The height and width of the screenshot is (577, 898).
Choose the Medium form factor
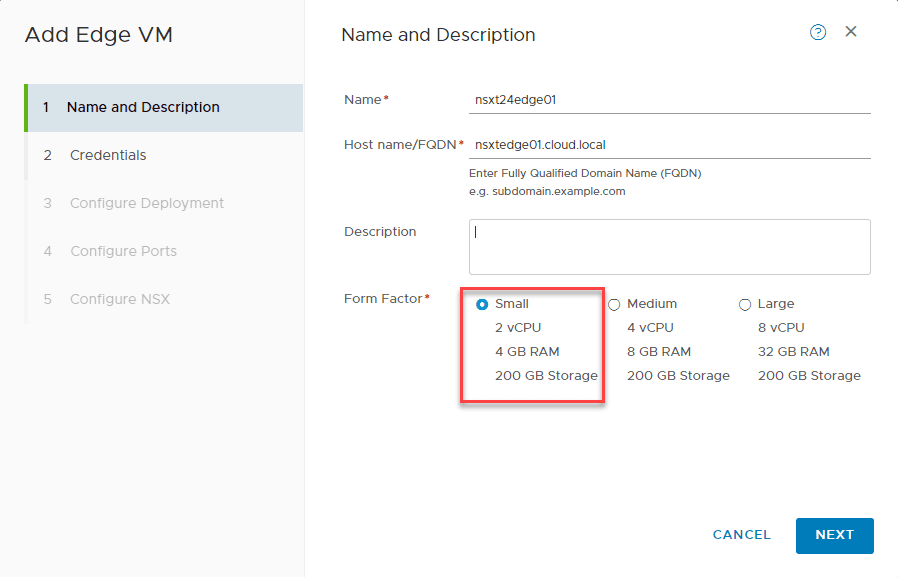click(613, 304)
